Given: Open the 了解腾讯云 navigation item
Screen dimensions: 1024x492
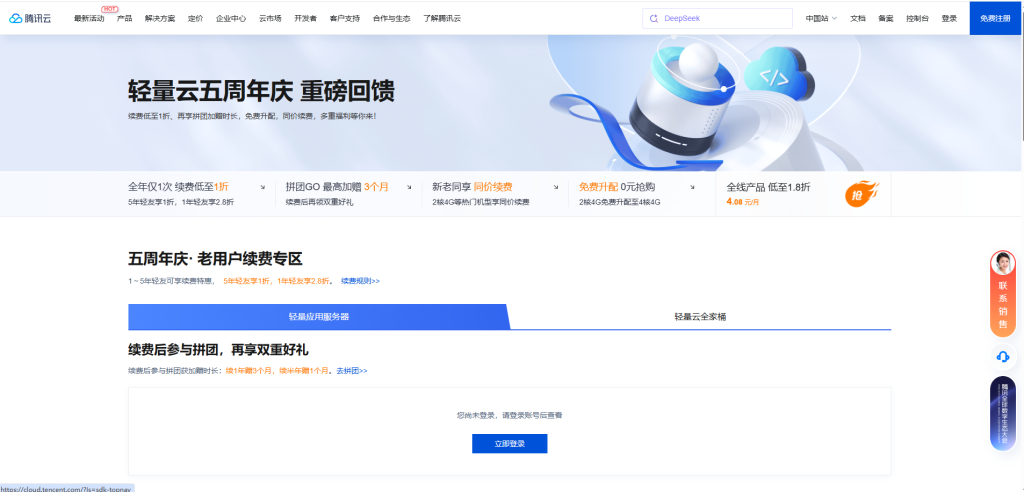Looking at the screenshot, I should click(x=441, y=18).
